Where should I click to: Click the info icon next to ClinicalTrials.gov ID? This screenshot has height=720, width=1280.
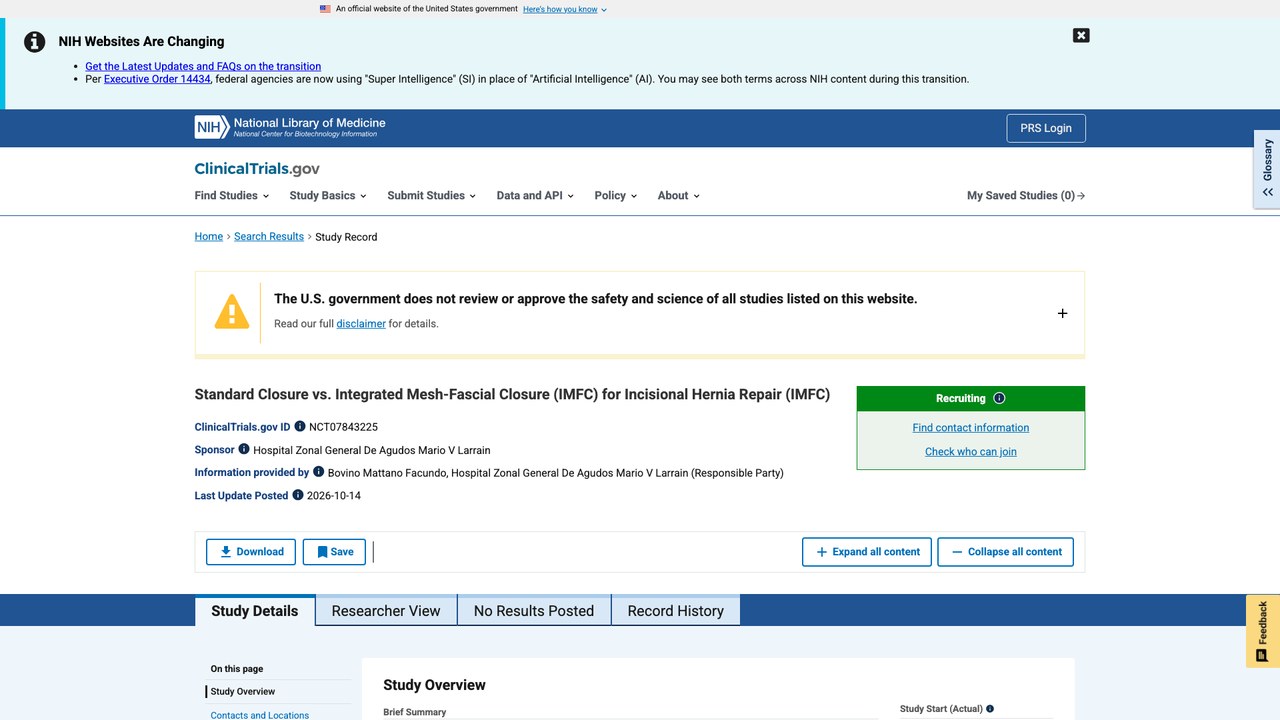point(300,427)
